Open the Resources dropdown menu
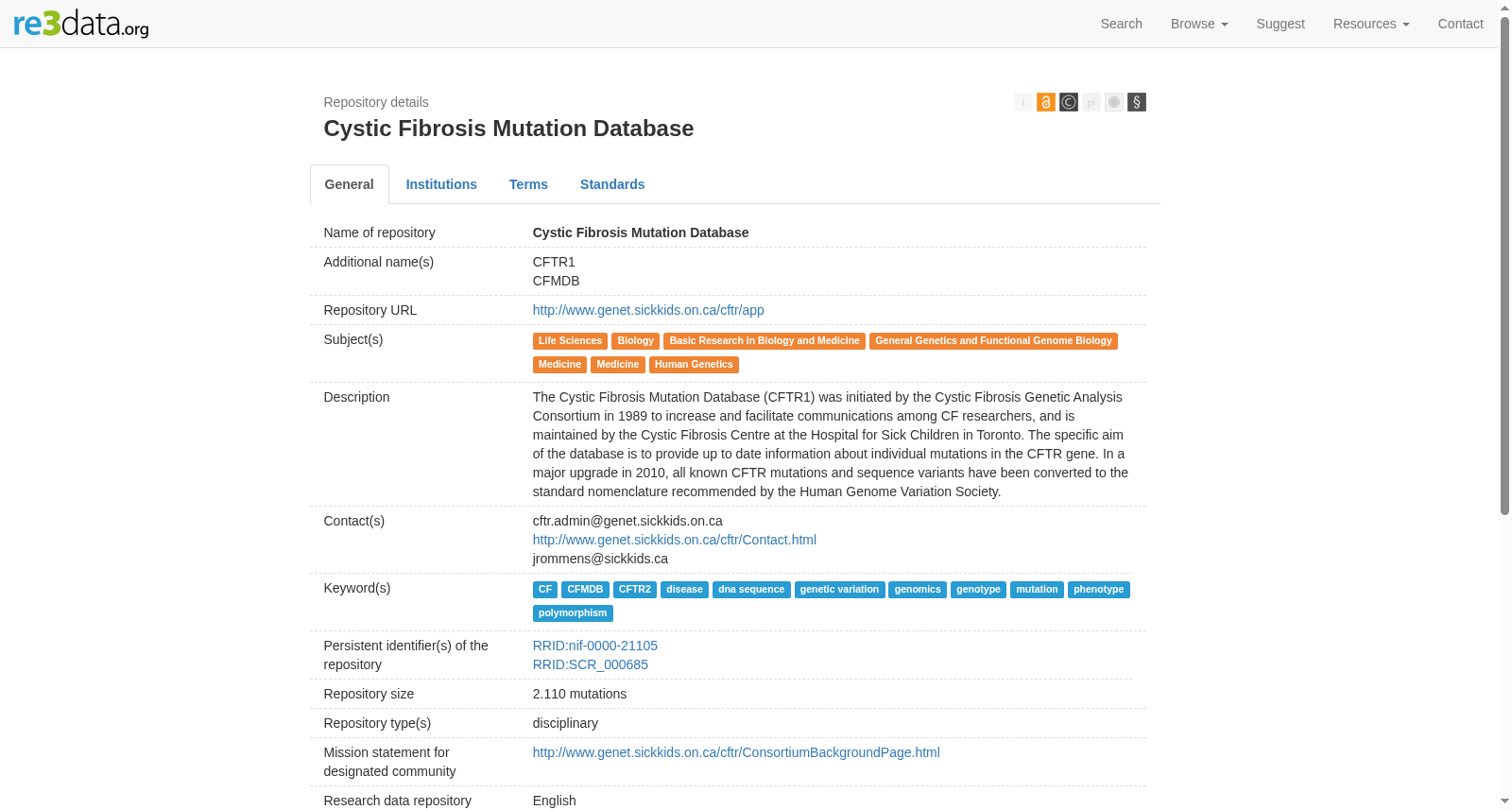This screenshot has width=1512, height=810. click(1370, 24)
